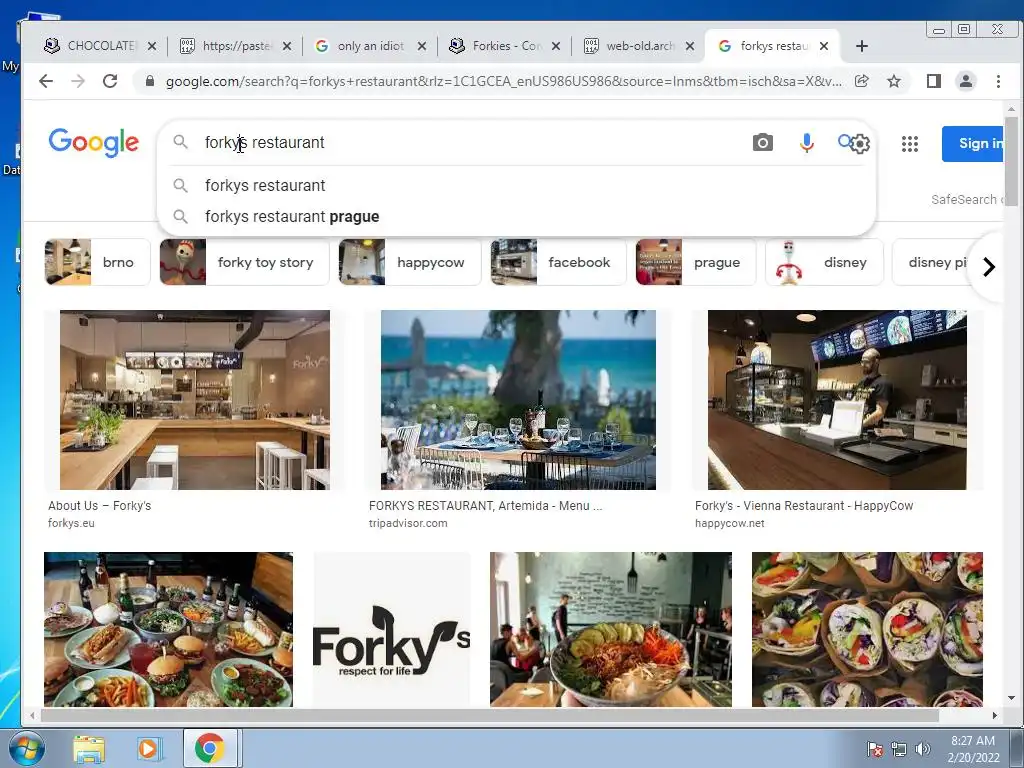Click the address bar URL
This screenshot has width=1024, height=768.
pos(503,81)
